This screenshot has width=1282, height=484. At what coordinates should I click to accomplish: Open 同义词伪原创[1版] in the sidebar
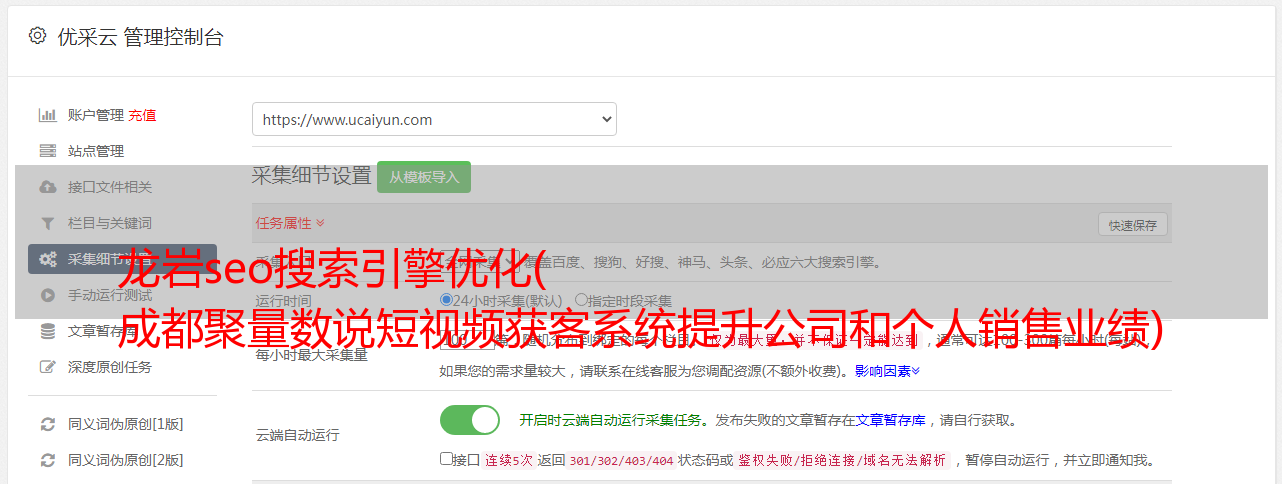point(125,424)
